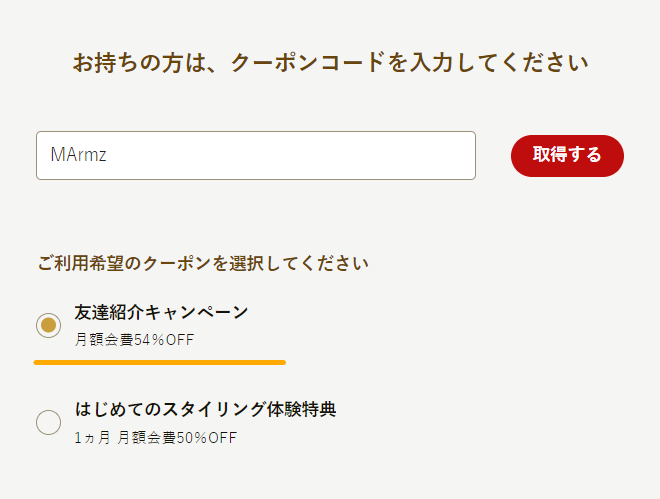Click the 月額会費54%OFF description text

pos(134,340)
